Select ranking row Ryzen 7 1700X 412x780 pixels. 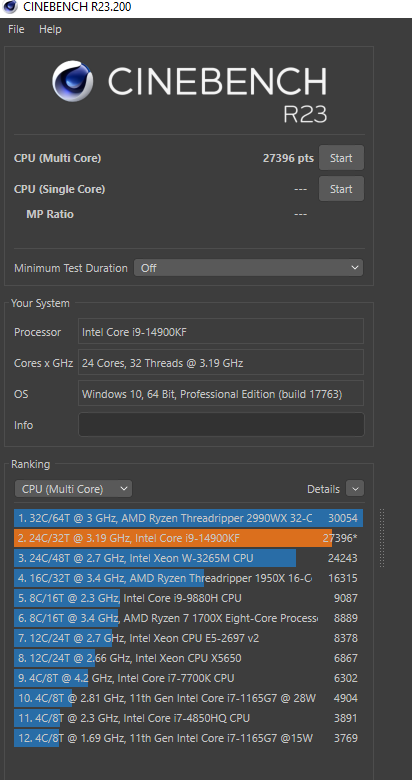(189, 618)
